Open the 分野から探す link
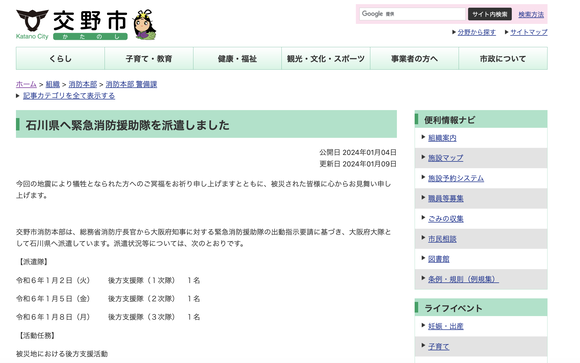The image size is (580, 363). tap(476, 32)
